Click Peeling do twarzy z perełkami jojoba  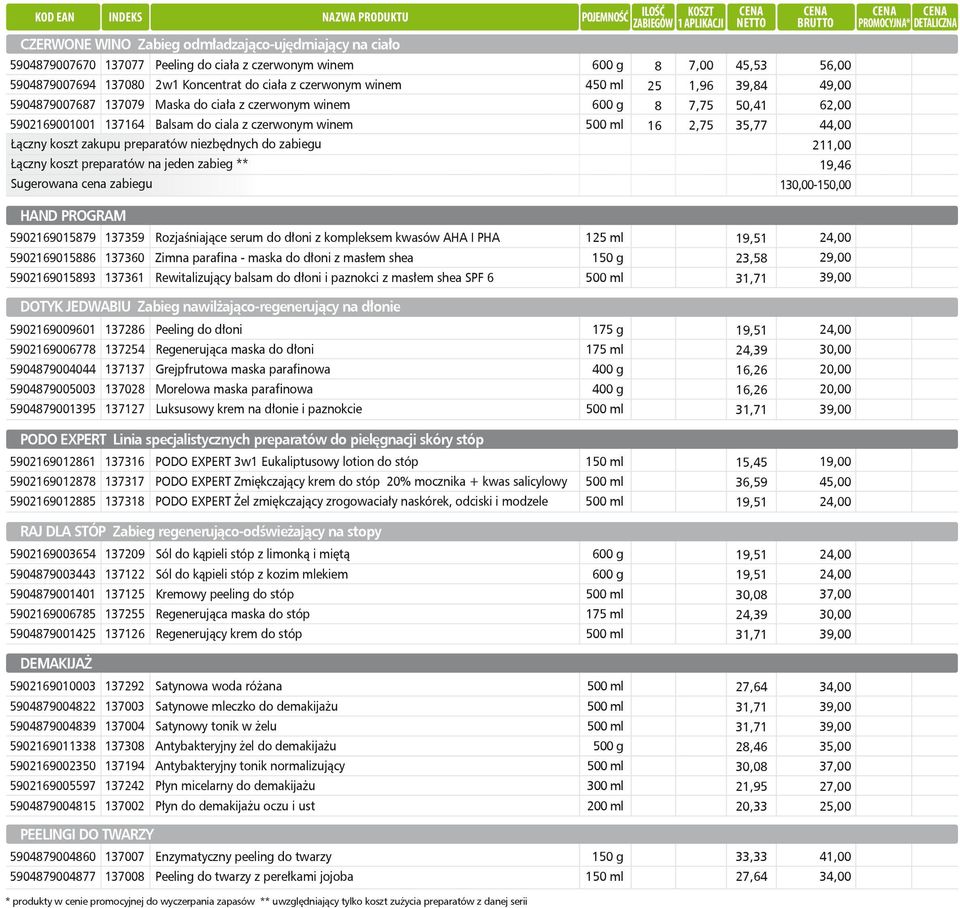tap(254, 876)
